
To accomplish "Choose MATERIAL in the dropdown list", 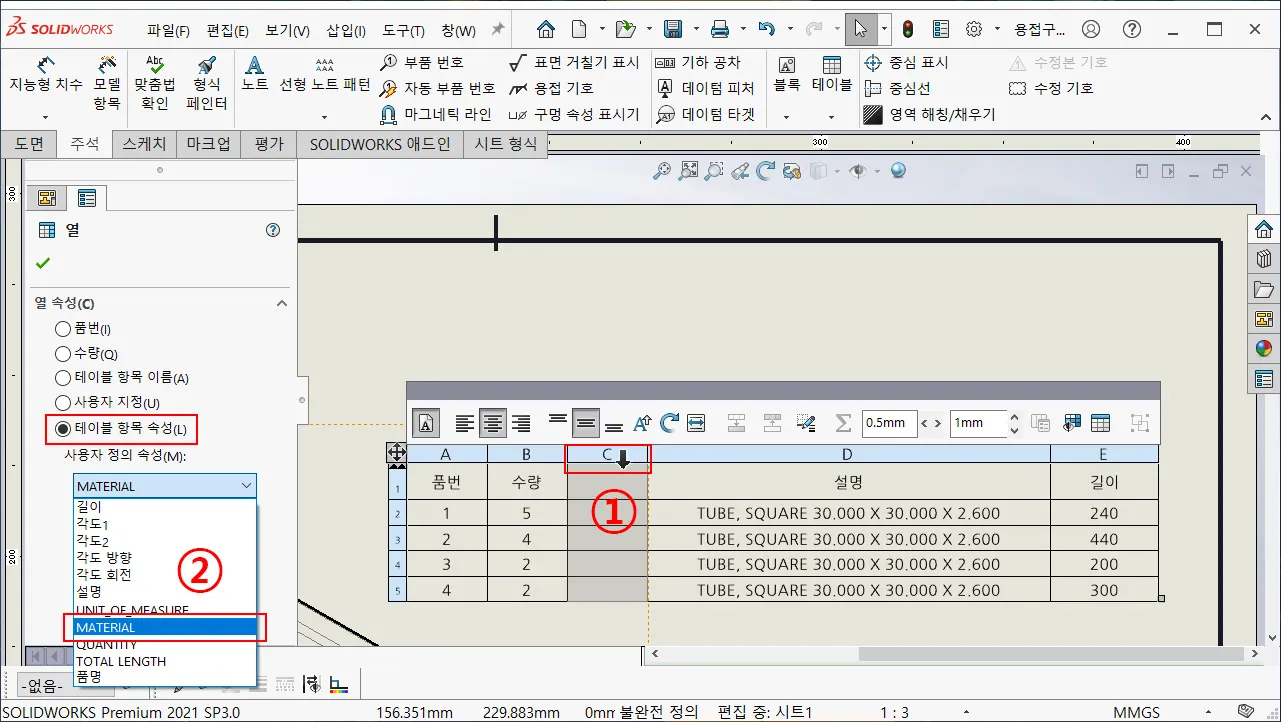I will (x=165, y=627).
